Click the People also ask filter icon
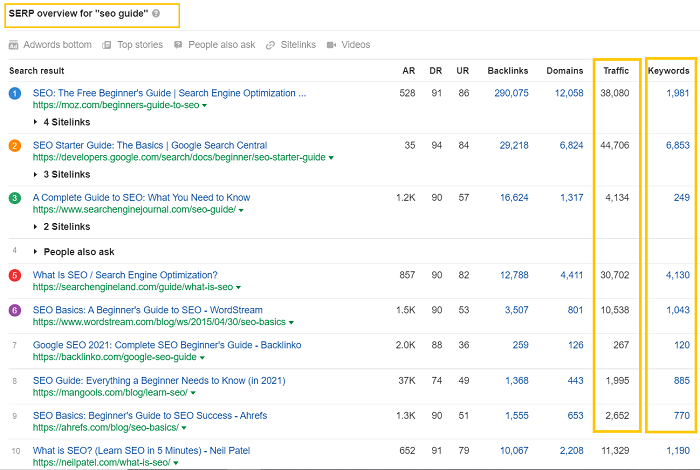 coord(178,45)
